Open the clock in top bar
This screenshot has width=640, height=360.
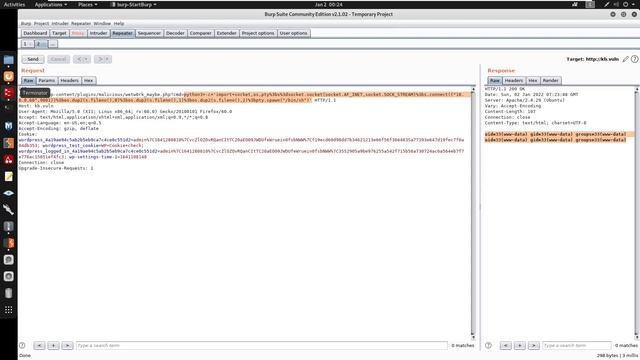329,4
